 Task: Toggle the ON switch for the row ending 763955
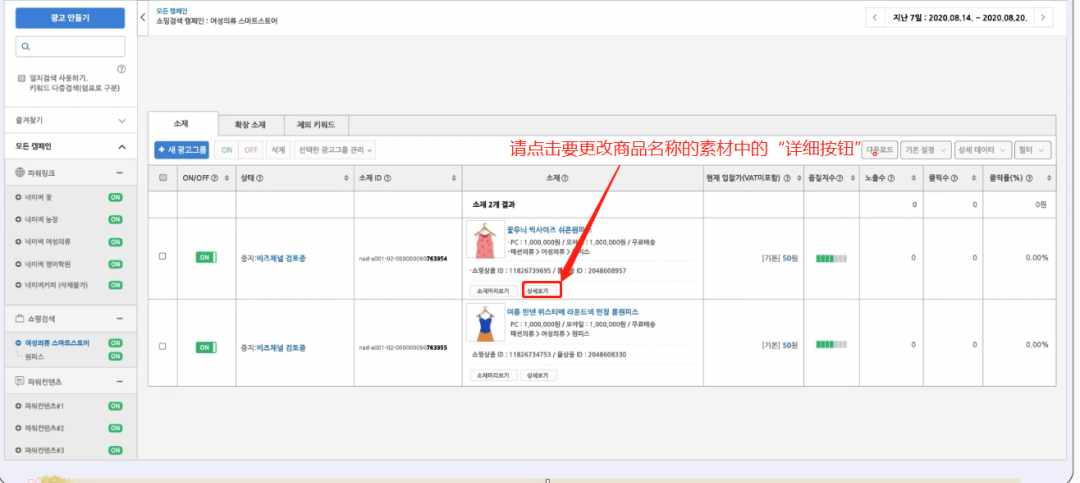pyautogui.click(x=206, y=347)
